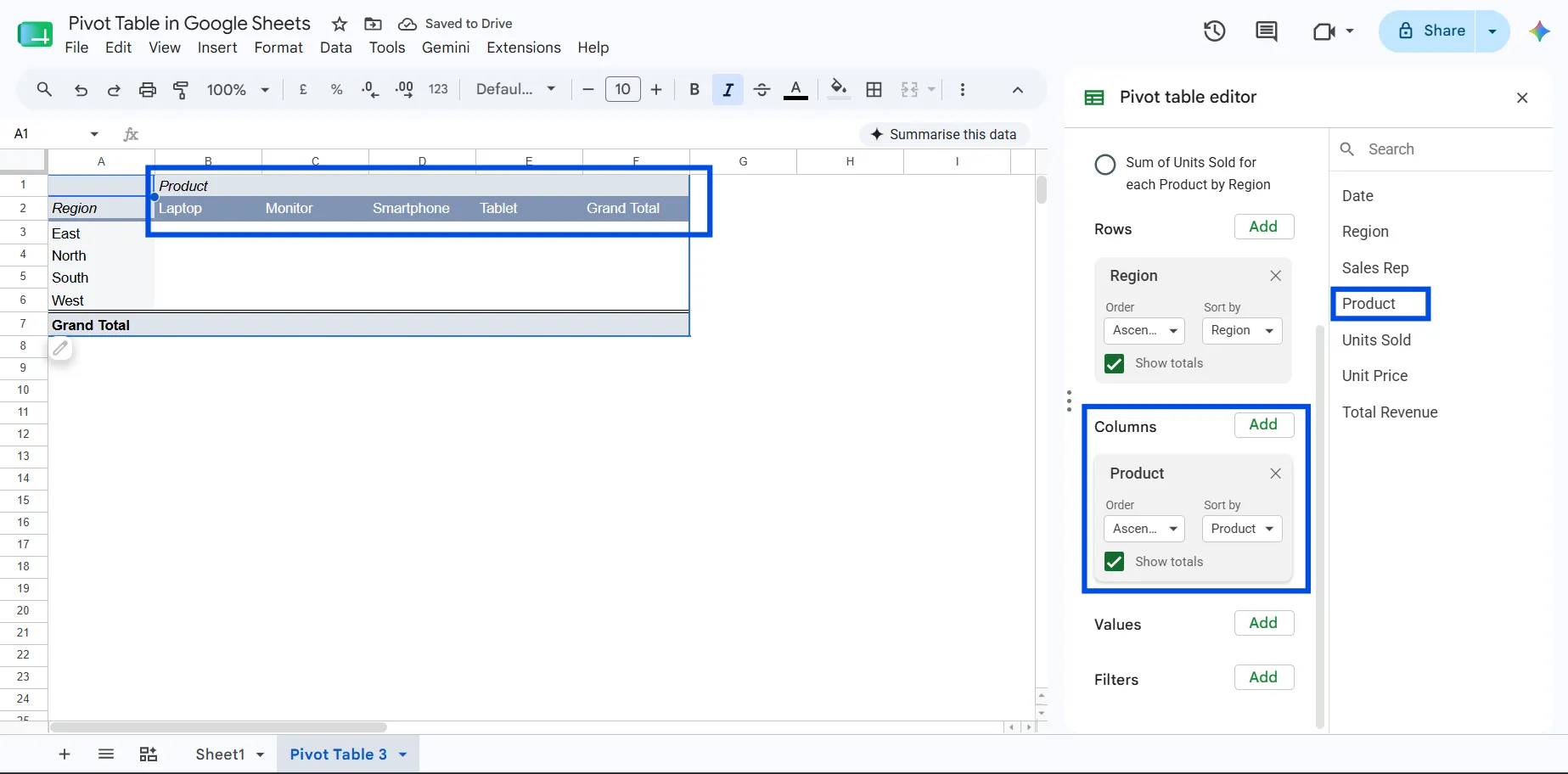Format as currency with pound icon
The height and width of the screenshot is (774, 1568).
303,89
